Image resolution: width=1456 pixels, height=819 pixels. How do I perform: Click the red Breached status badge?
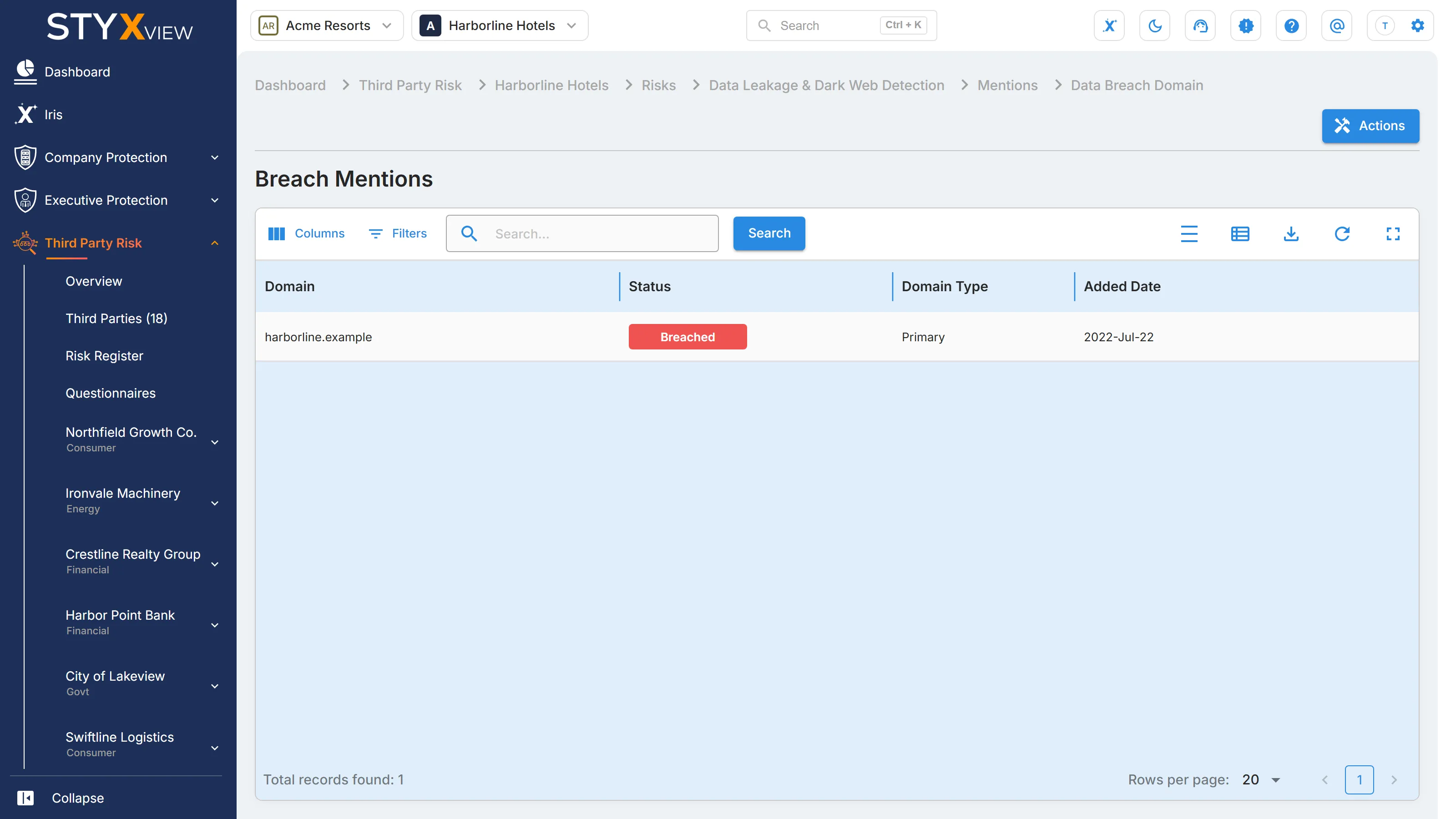688,336
